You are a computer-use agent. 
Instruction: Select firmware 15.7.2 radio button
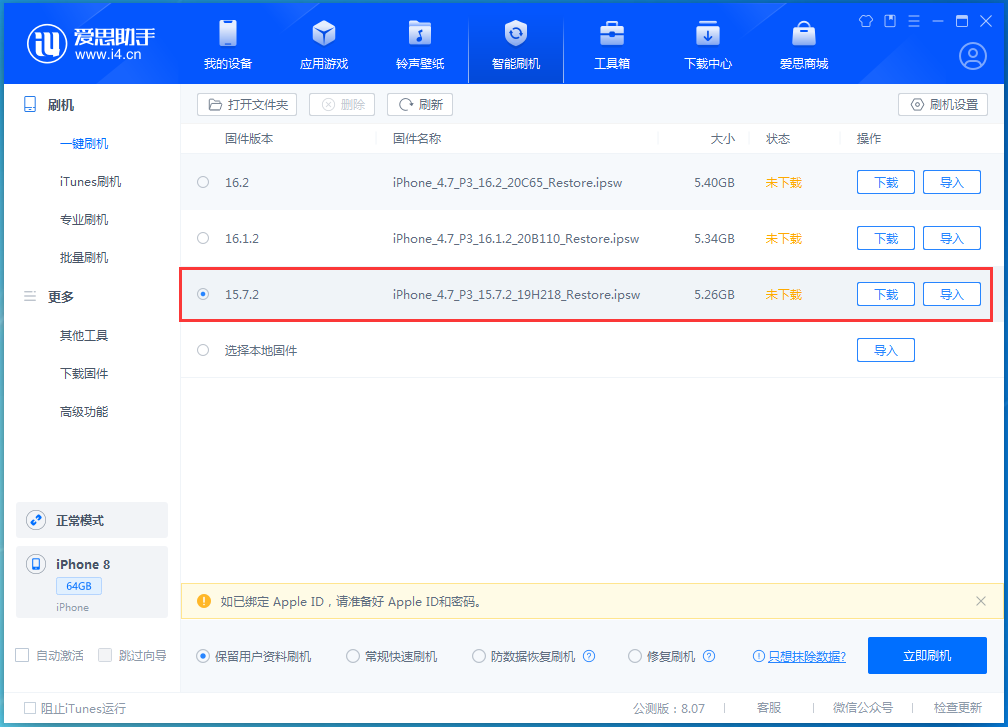pyautogui.click(x=203, y=294)
